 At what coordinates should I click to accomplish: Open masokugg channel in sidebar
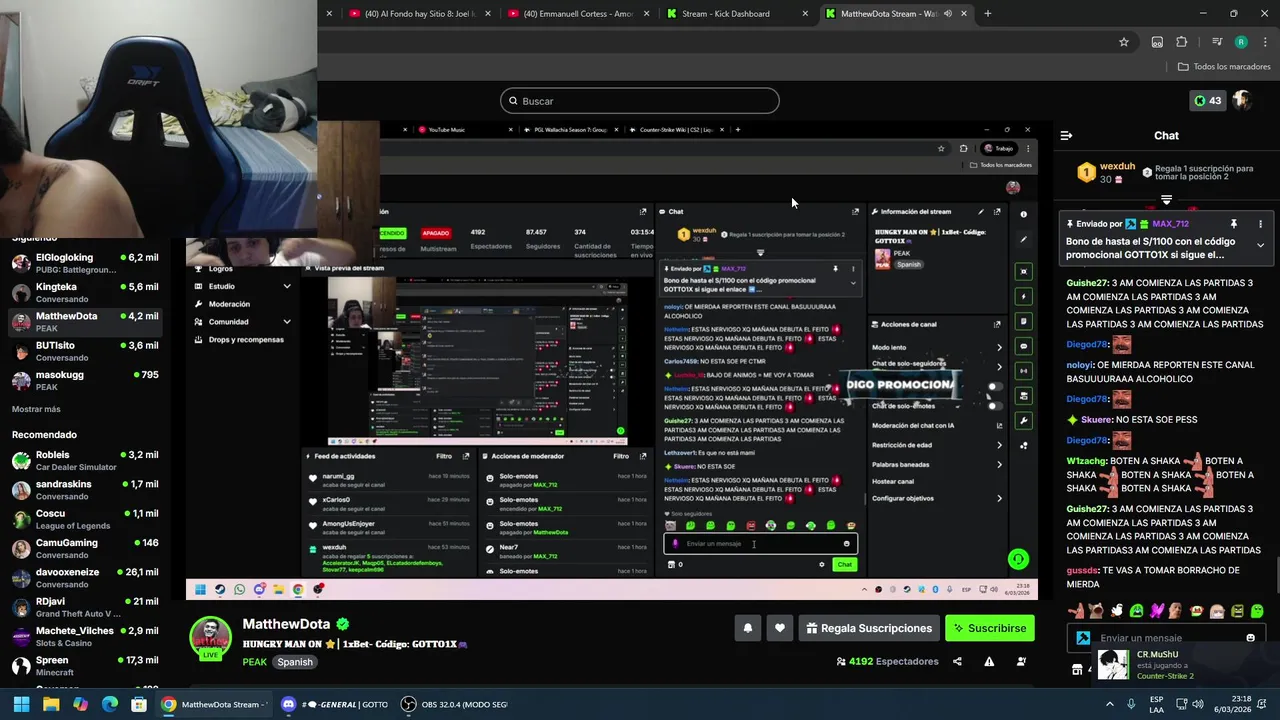coord(85,380)
